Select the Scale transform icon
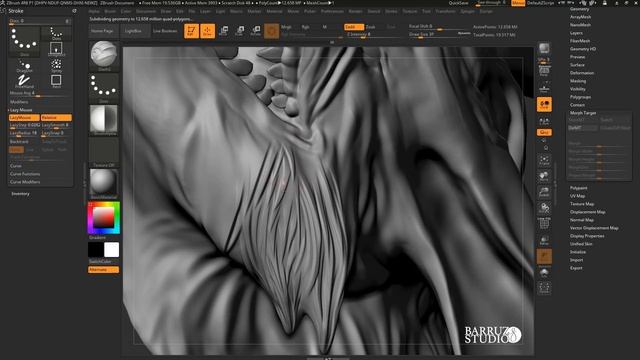The height and width of the screenshot is (360, 640). click(240, 31)
